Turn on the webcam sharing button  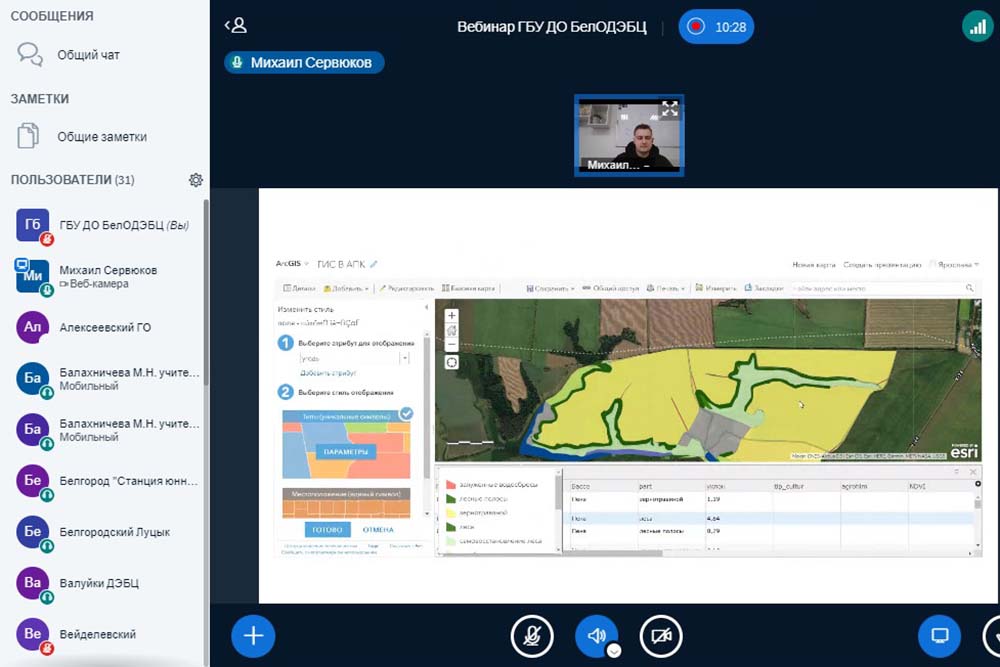tap(661, 636)
